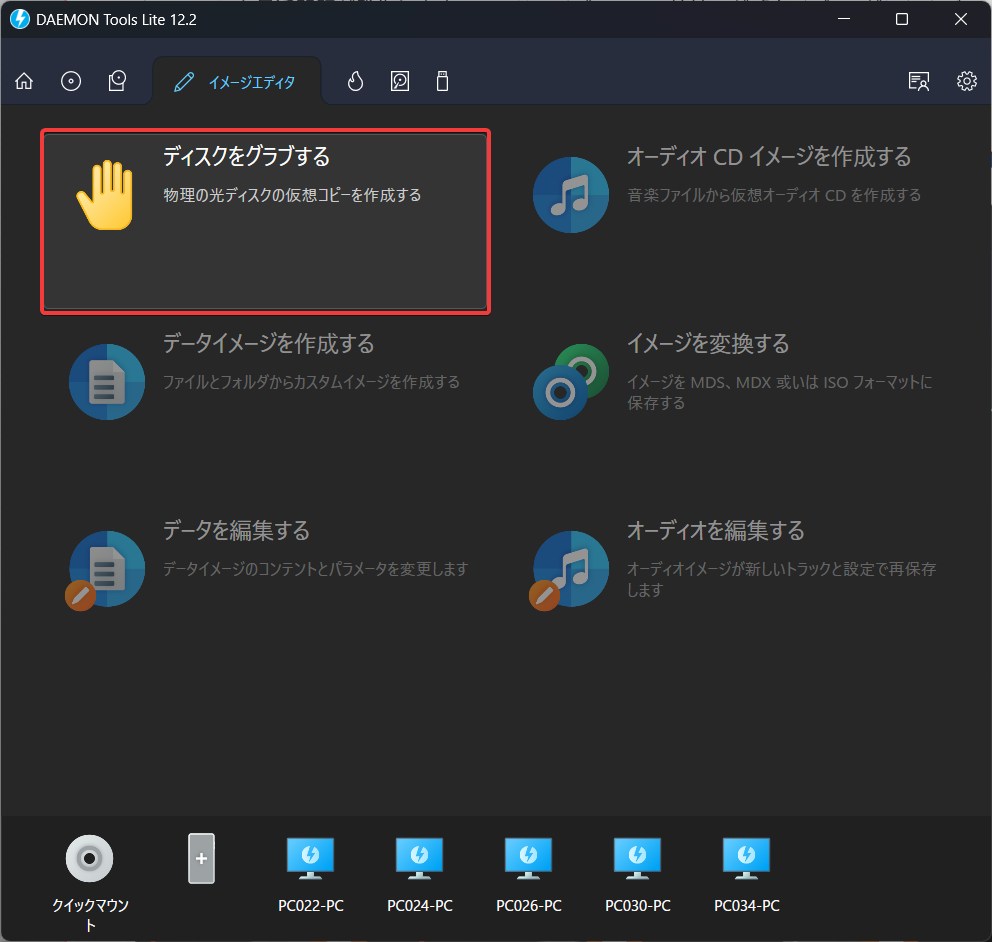Click the audio CD music note icon
This screenshot has width=992, height=942.
pyautogui.click(x=571, y=195)
